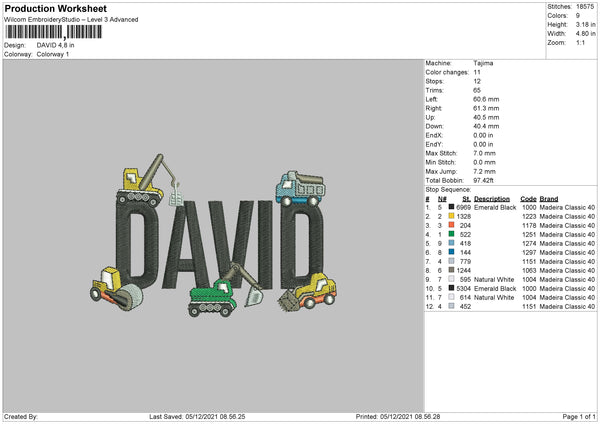Click the Zoom value '1:1'
The image size is (600, 424).
point(580,42)
